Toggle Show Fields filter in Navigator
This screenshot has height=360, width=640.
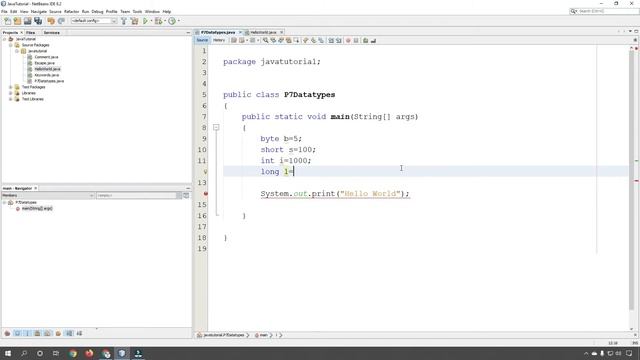[17, 333]
